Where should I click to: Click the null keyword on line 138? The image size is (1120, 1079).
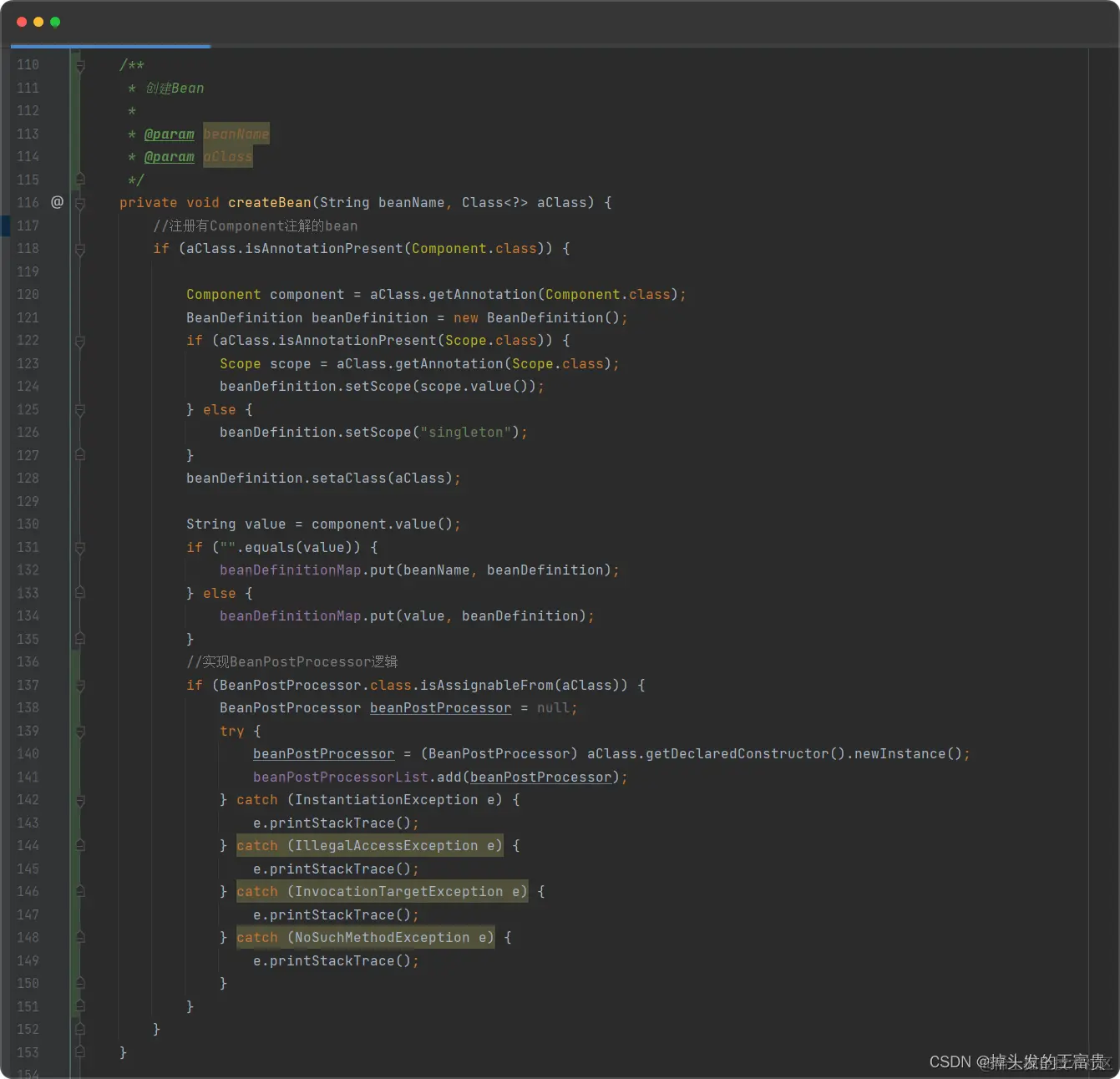[x=554, y=708]
